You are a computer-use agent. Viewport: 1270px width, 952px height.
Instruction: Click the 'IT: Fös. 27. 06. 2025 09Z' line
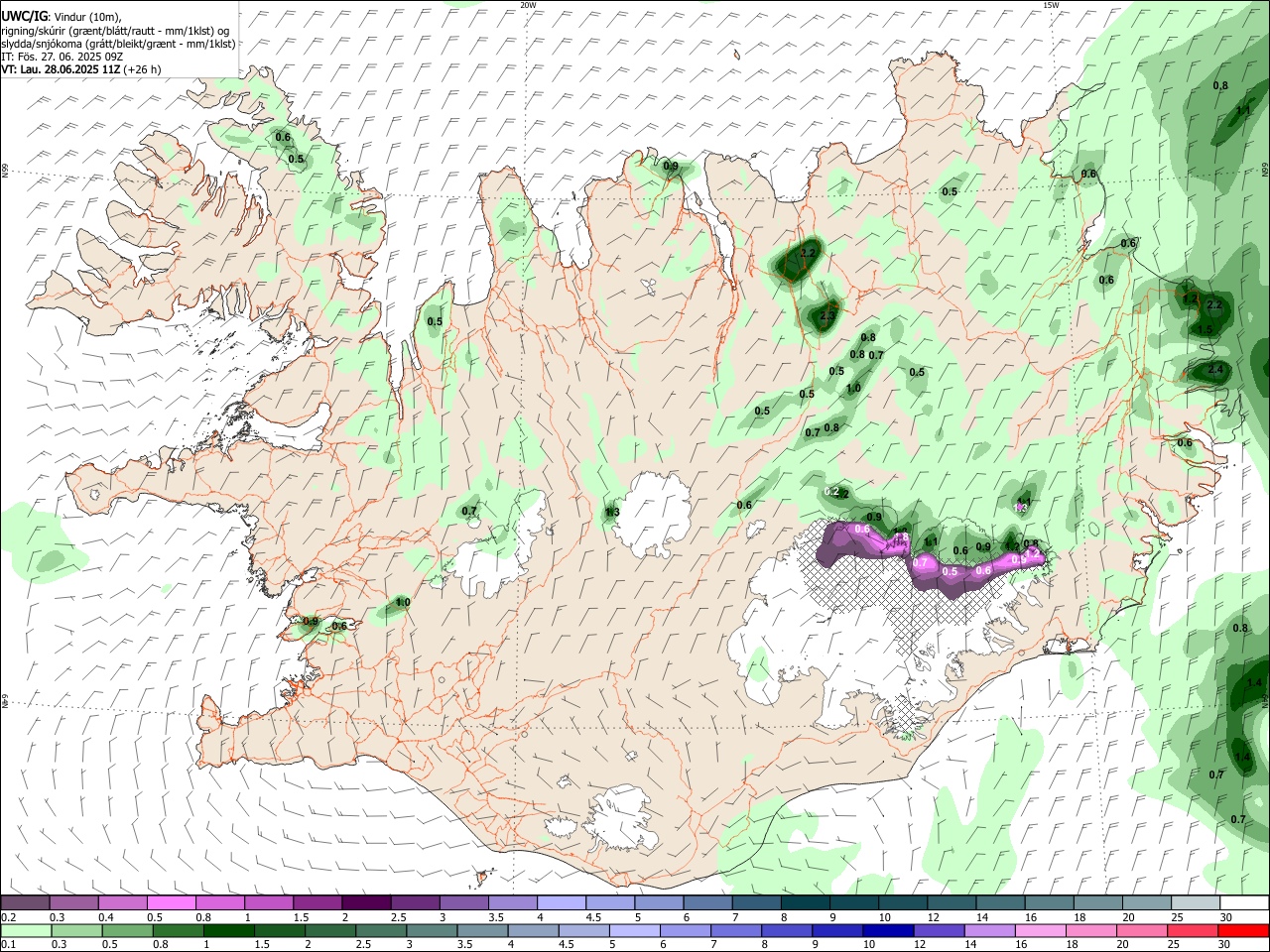point(62,57)
